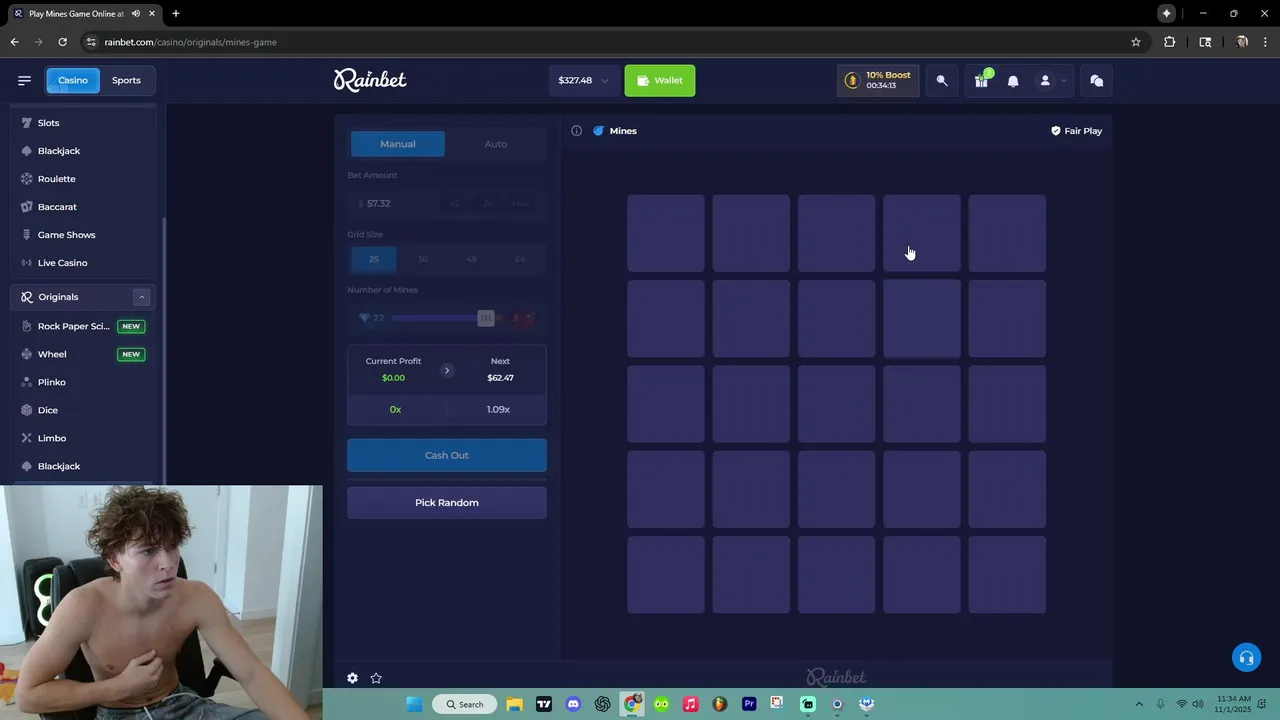The image size is (1280, 720).
Task: Expand the $327.48 balance dropdown
Action: (x=583, y=81)
